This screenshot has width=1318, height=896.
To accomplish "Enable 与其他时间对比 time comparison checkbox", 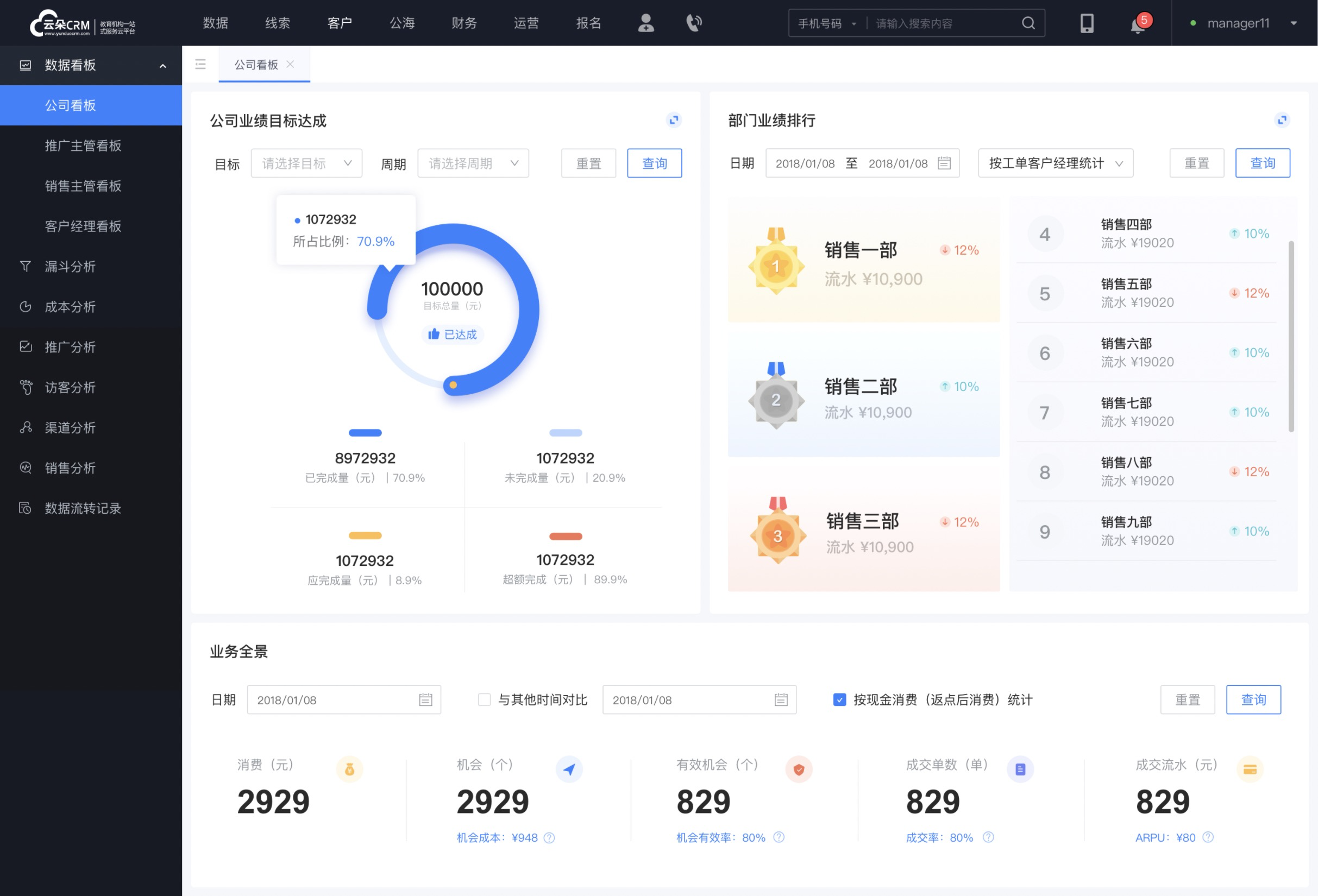I will coord(480,700).
